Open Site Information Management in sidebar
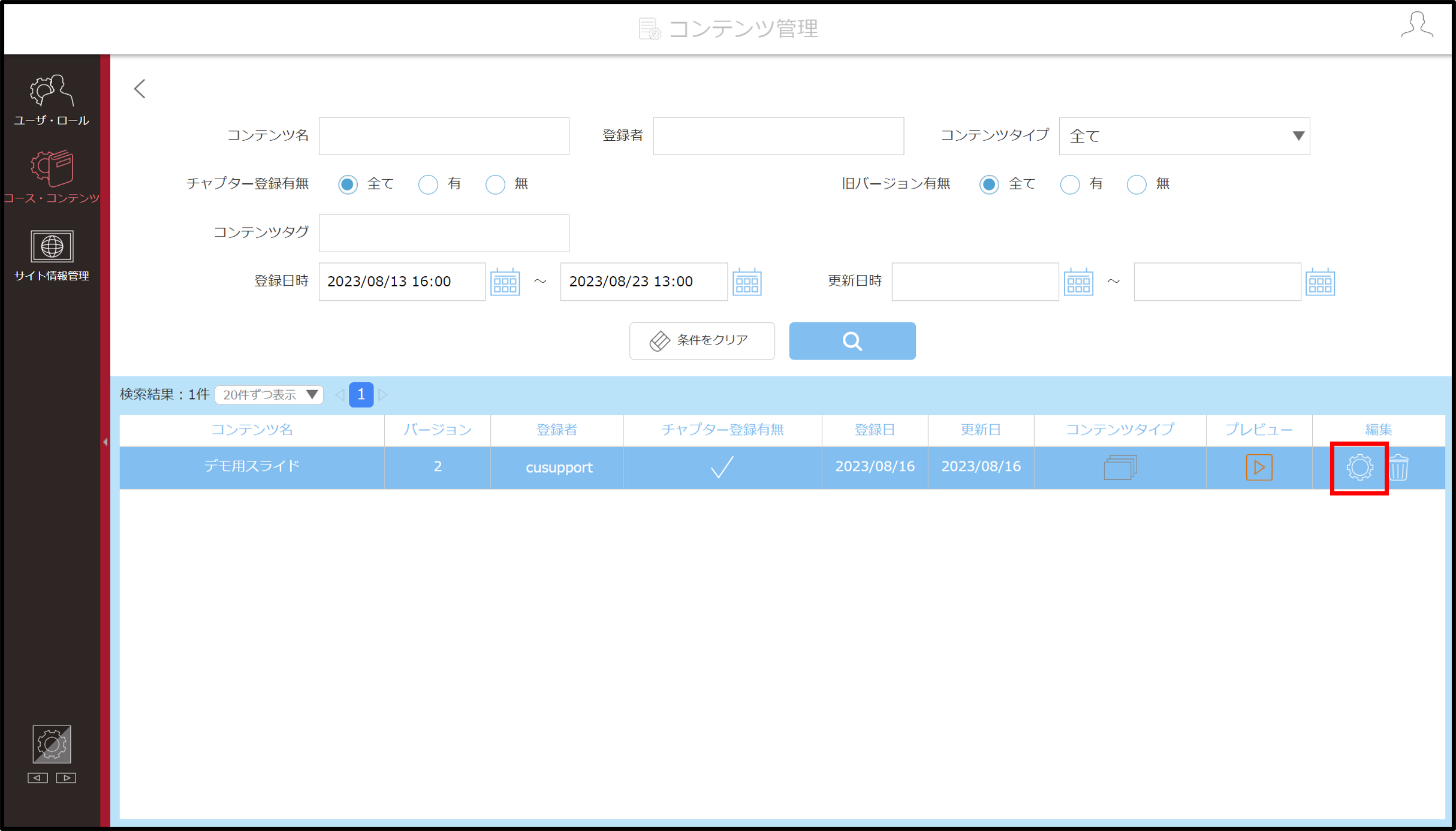This screenshot has width=1456, height=831. [x=52, y=255]
